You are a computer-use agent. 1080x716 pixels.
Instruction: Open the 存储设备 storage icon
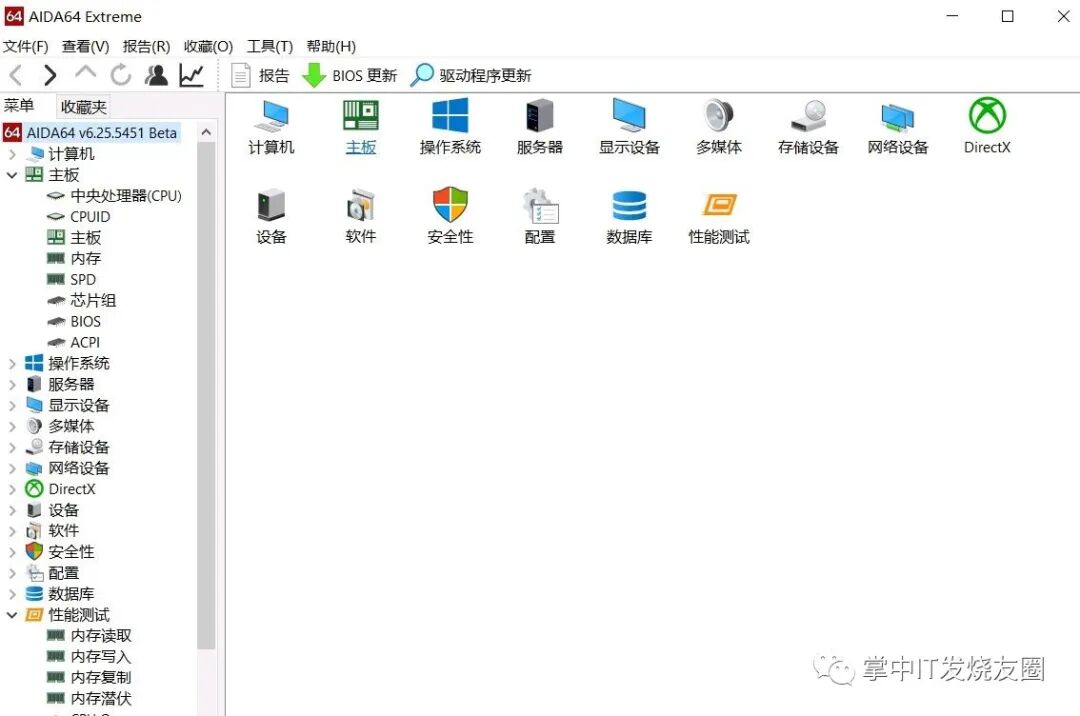pos(807,125)
